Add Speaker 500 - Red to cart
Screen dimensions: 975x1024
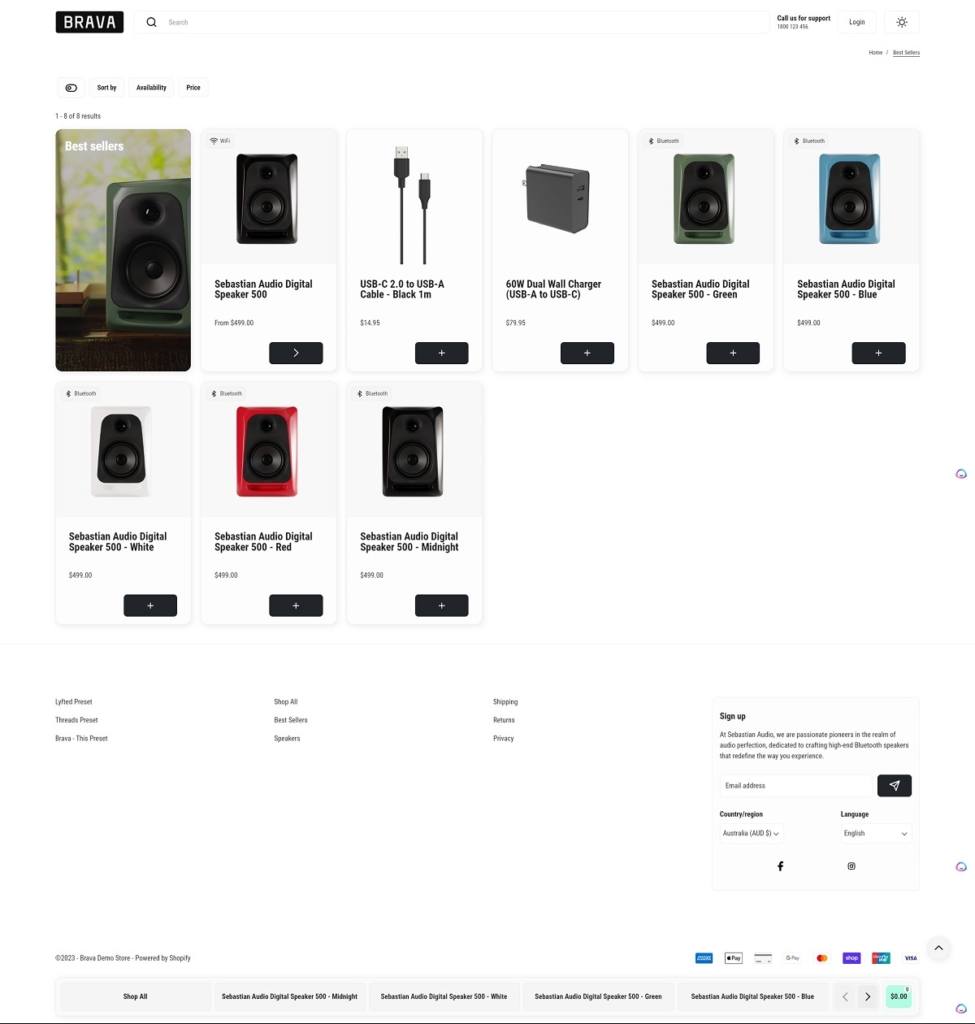296,605
